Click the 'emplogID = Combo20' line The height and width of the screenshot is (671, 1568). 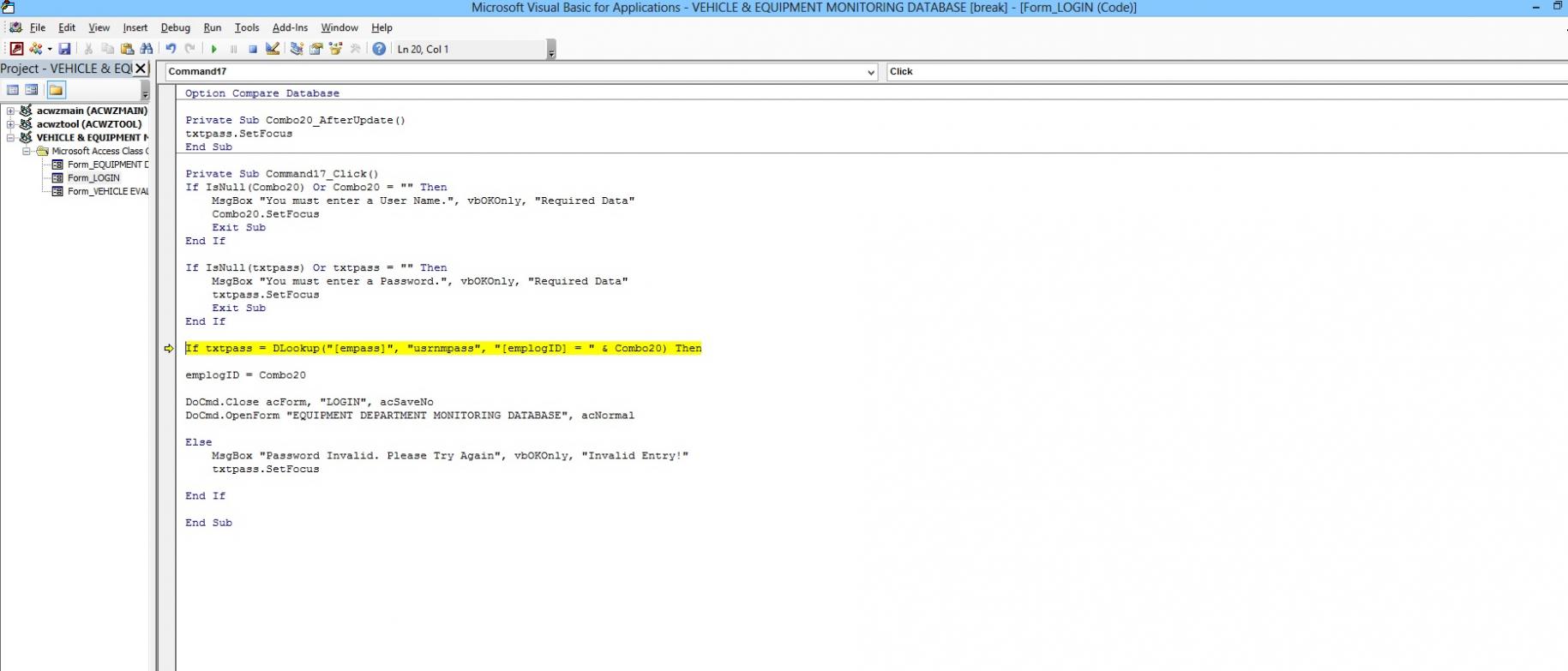click(x=246, y=375)
